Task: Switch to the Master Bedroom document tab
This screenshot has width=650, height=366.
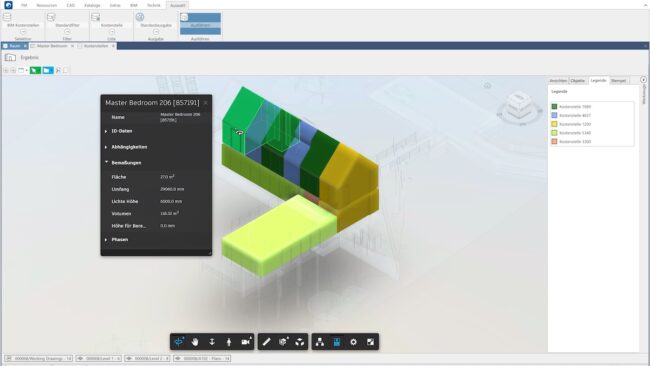Action: 52,46
